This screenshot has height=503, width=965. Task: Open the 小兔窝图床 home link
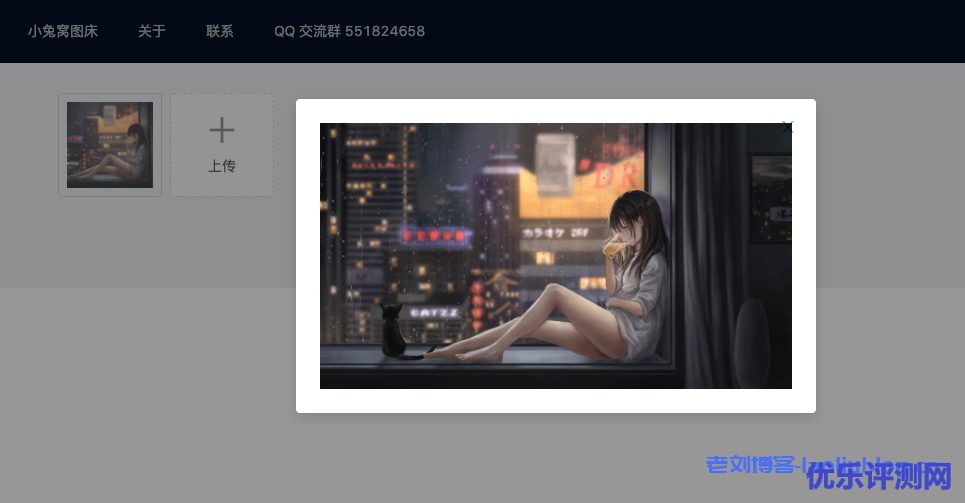coord(63,31)
